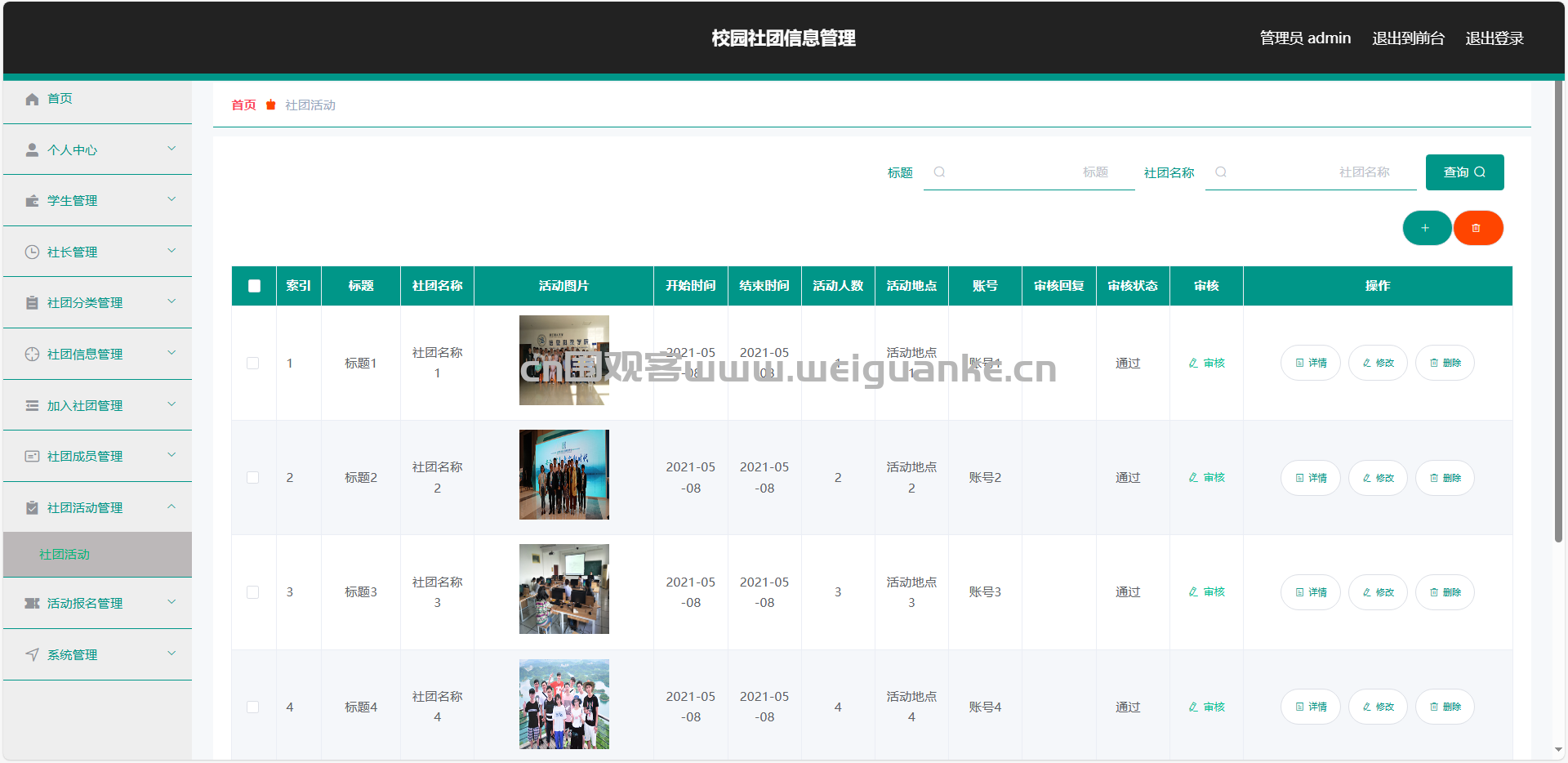Screen dimensions: 1568x763
Task: Open the 系统管理 sidebar menu
Action: coord(97,655)
